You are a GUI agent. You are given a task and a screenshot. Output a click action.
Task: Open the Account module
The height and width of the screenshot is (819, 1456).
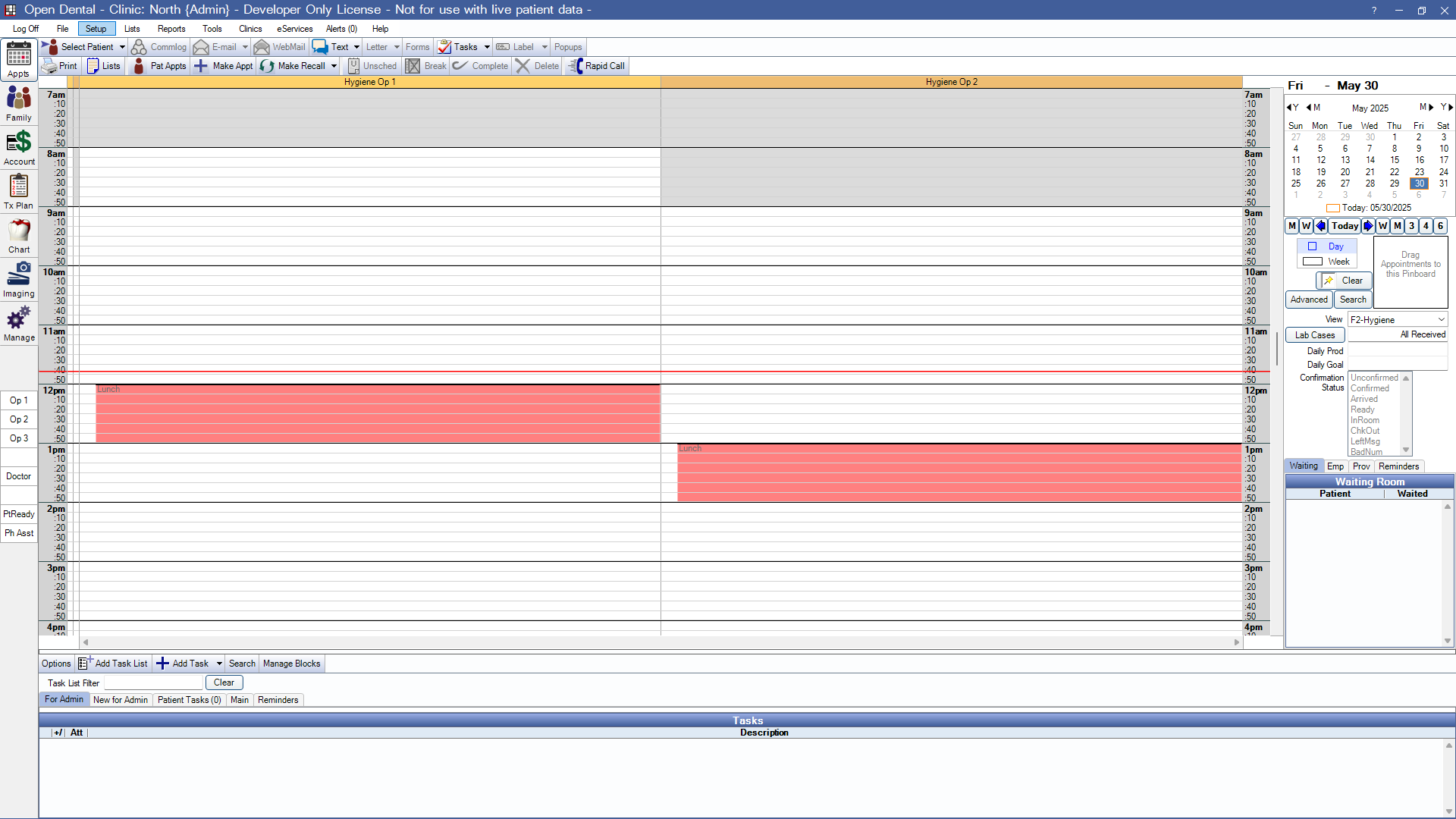19,147
